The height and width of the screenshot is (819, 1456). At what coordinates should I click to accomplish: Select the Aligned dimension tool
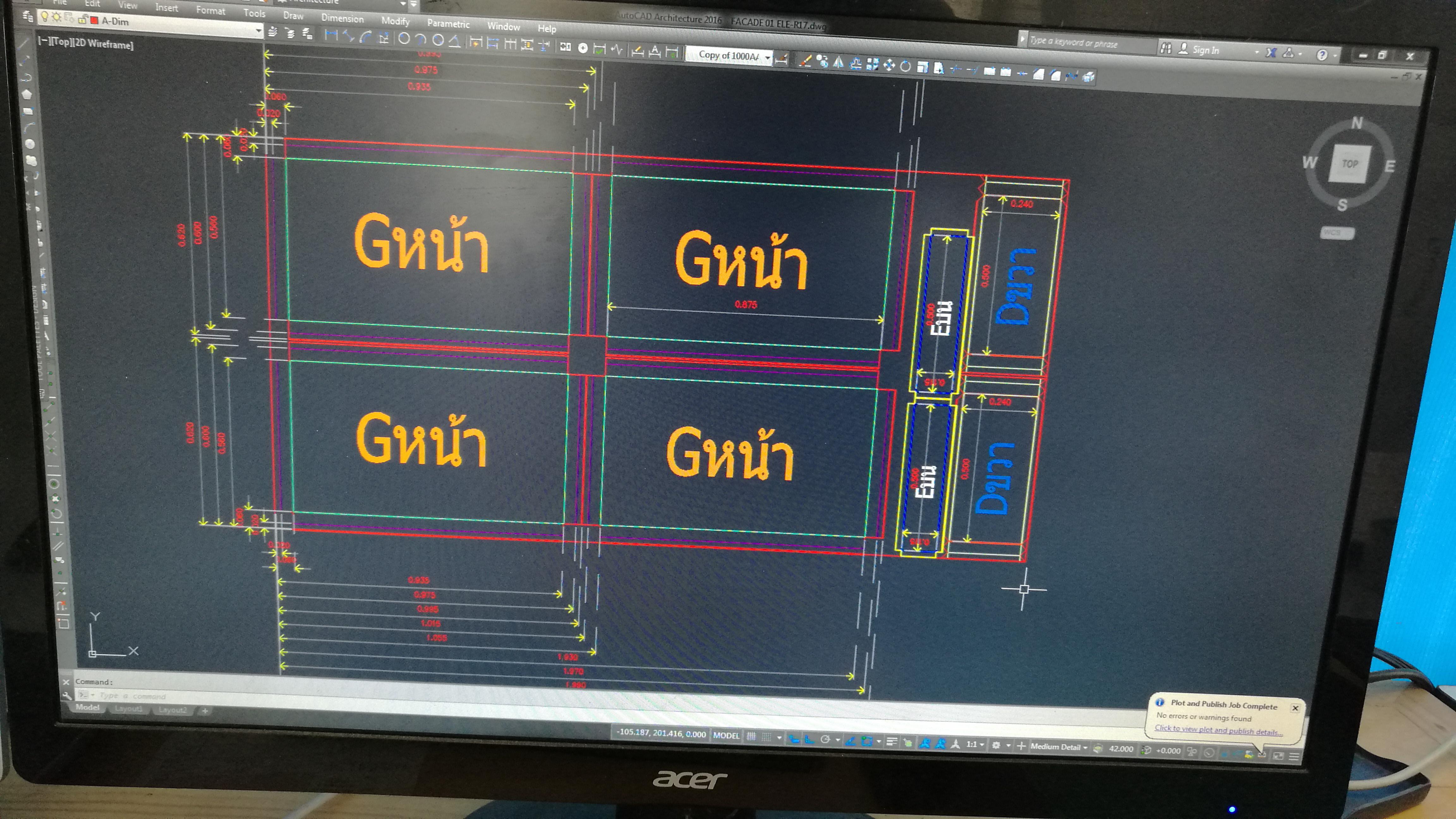pyautogui.click(x=349, y=37)
